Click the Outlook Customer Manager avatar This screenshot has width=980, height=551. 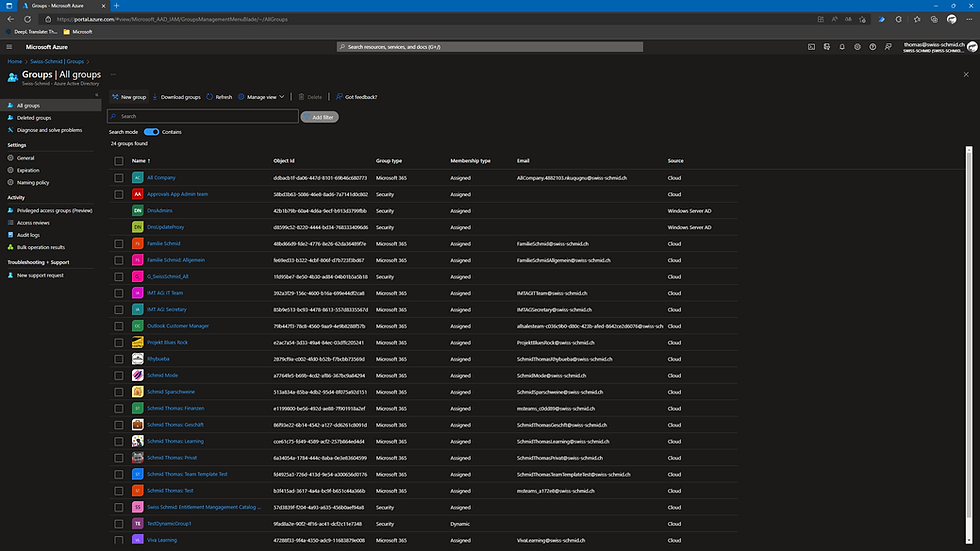pos(138,326)
